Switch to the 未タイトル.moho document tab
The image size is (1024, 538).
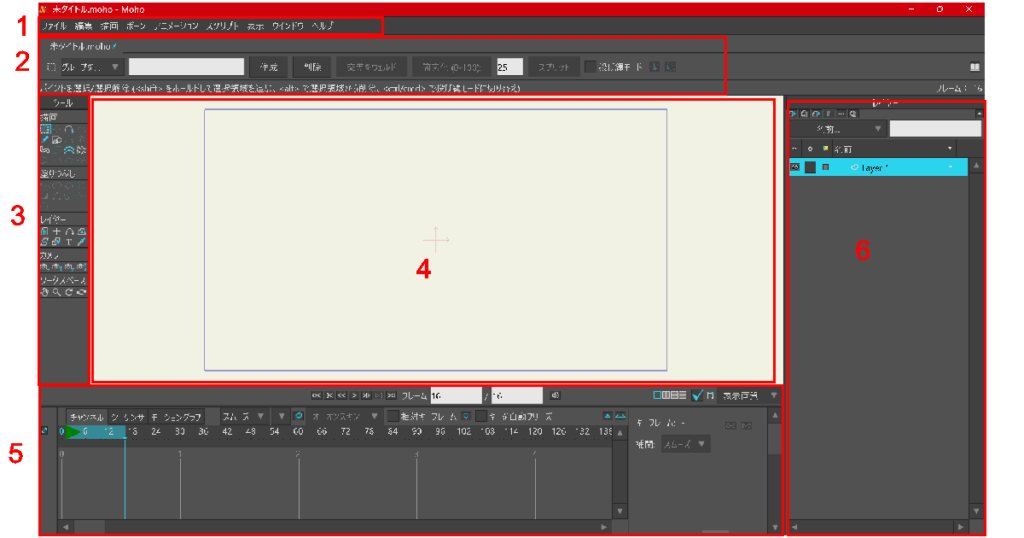tap(82, 46)
